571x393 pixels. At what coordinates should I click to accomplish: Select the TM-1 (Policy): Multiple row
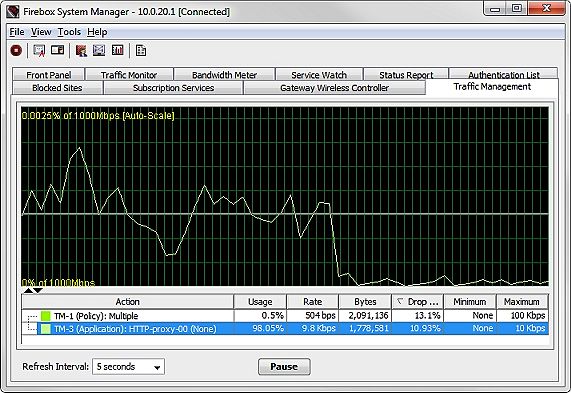[285, 315]
